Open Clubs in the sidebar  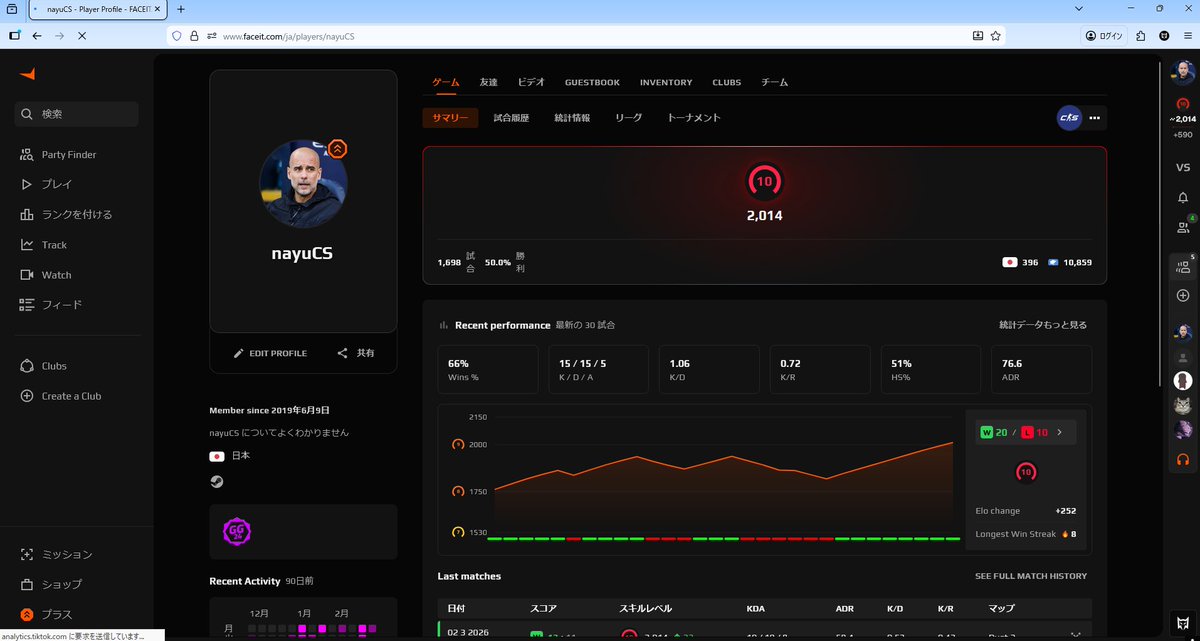43,366
